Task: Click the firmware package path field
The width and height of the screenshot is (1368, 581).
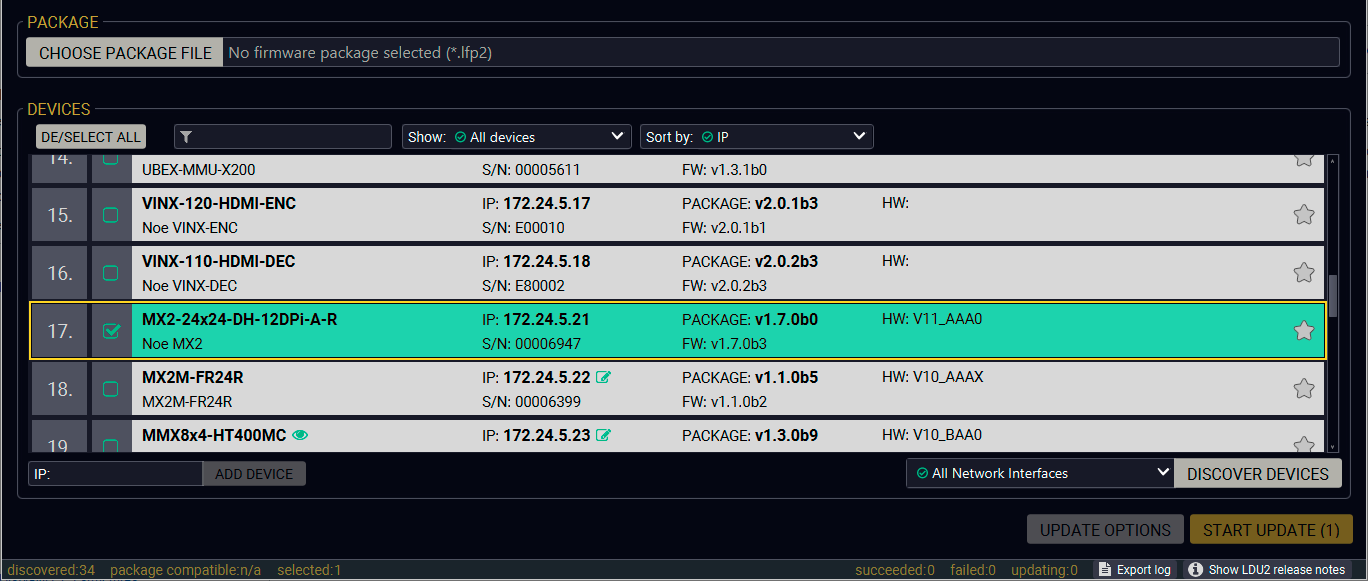Action: (x=781, y=53)
